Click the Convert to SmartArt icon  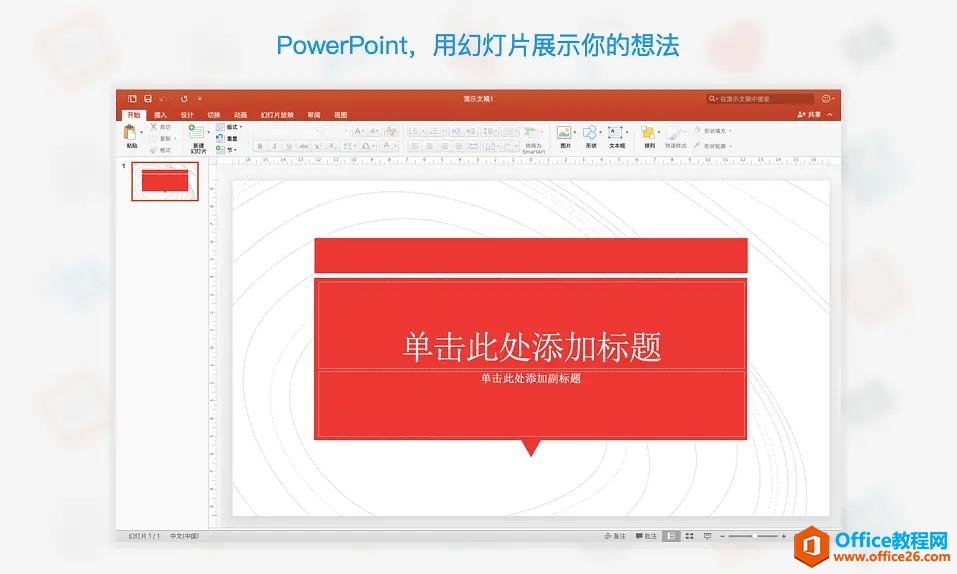(x=530, y=132)
